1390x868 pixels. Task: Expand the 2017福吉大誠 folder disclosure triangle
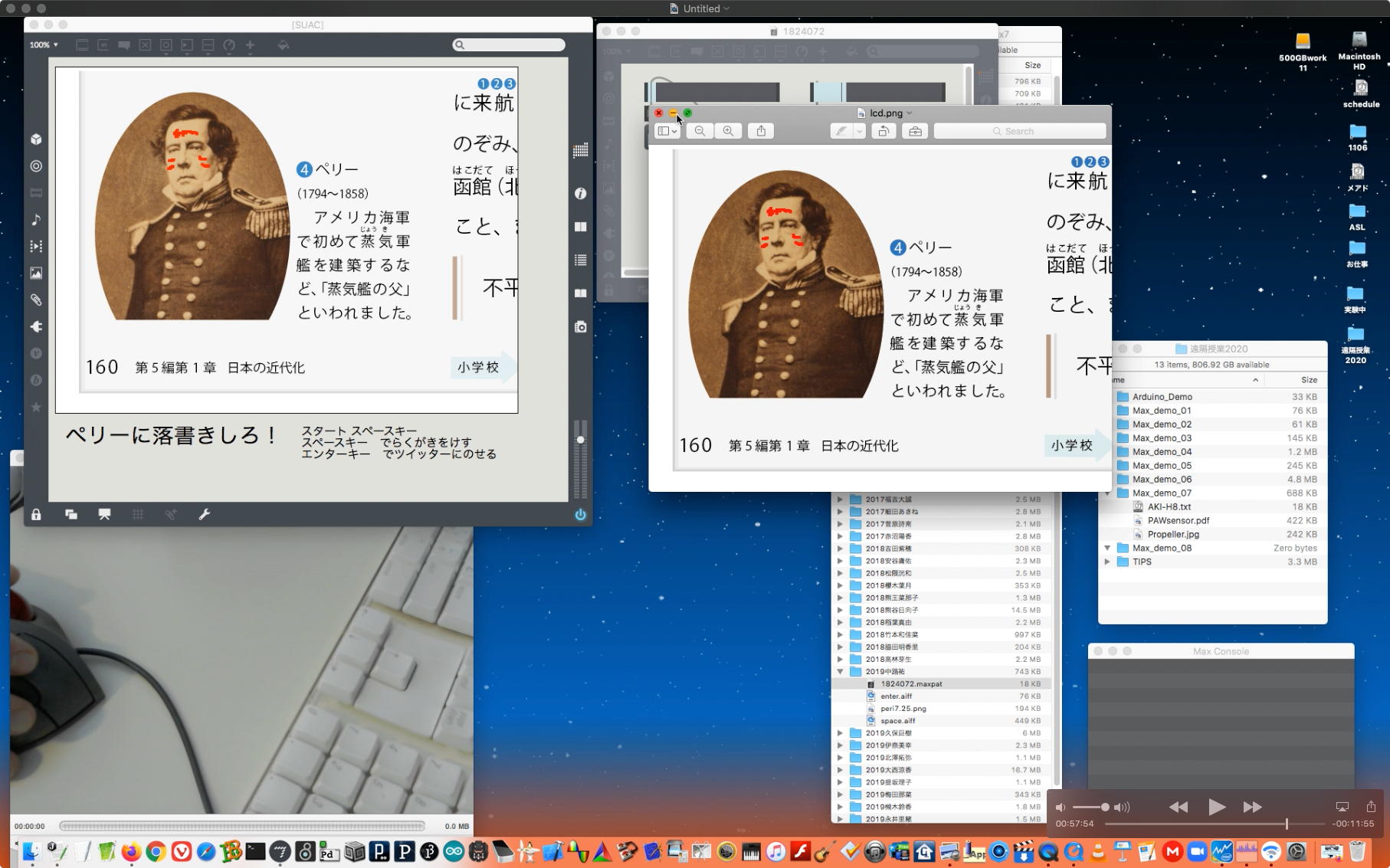[x=840, y=500]
